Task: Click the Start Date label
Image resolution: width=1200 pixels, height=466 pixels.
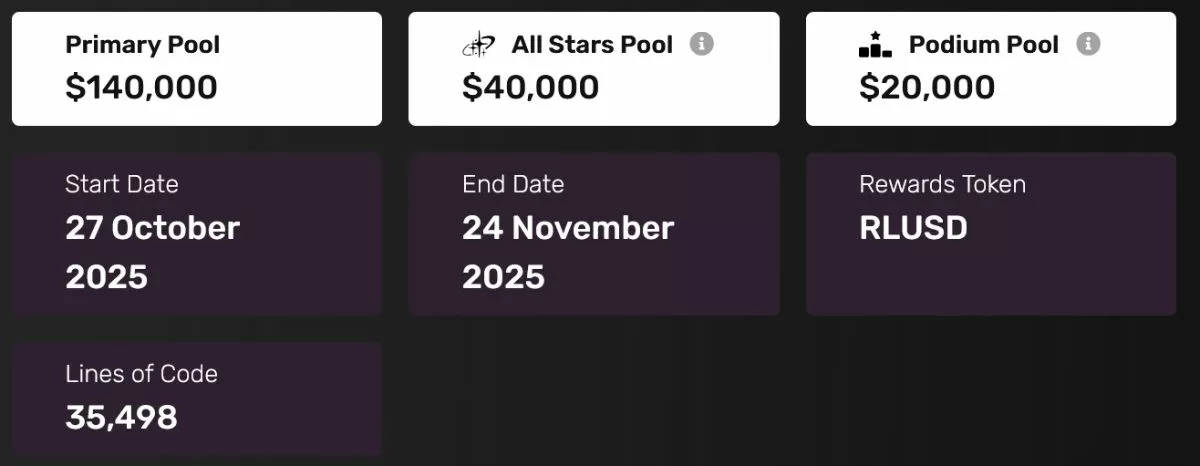Action: click(x=121, y=184)
